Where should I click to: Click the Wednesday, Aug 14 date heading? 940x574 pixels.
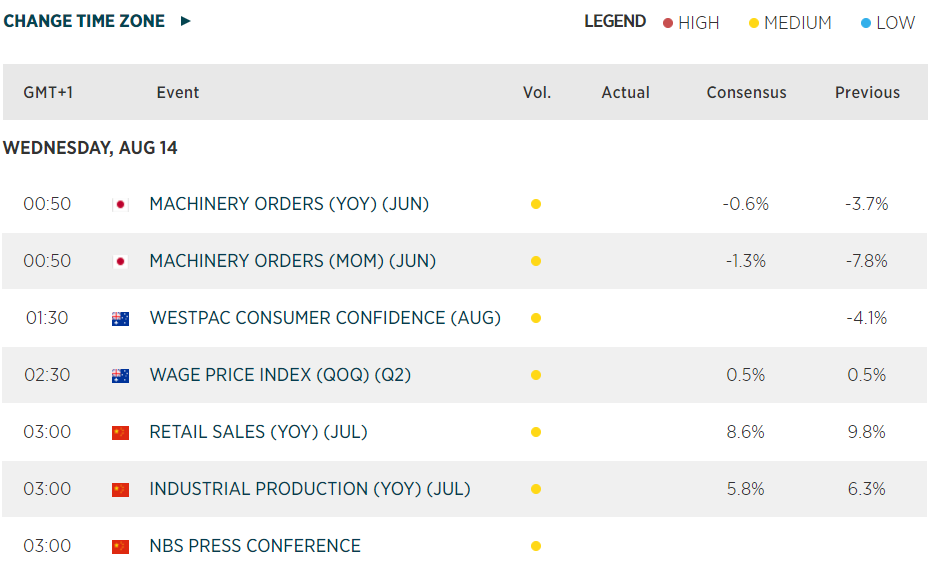pos(90,148)
